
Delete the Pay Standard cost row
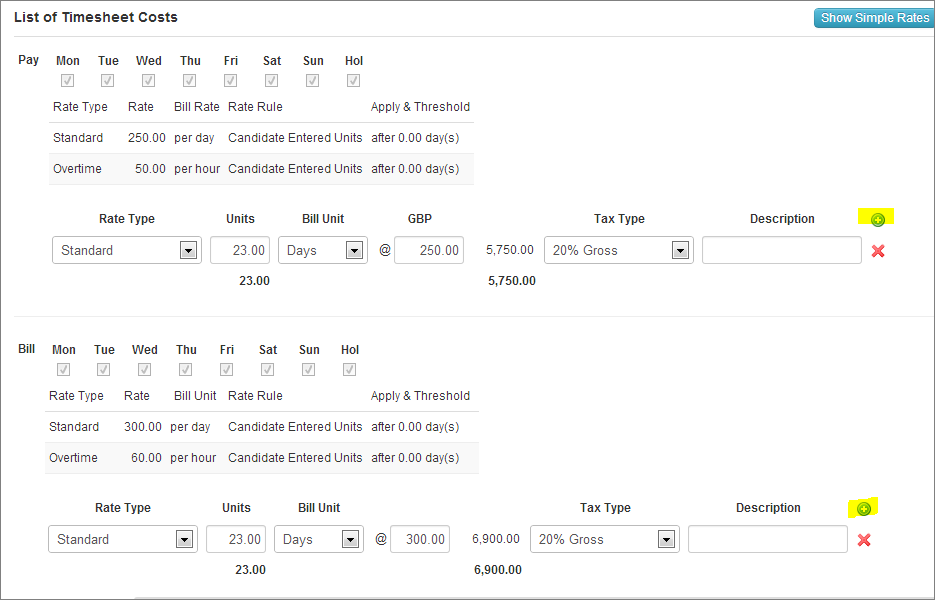878,251
